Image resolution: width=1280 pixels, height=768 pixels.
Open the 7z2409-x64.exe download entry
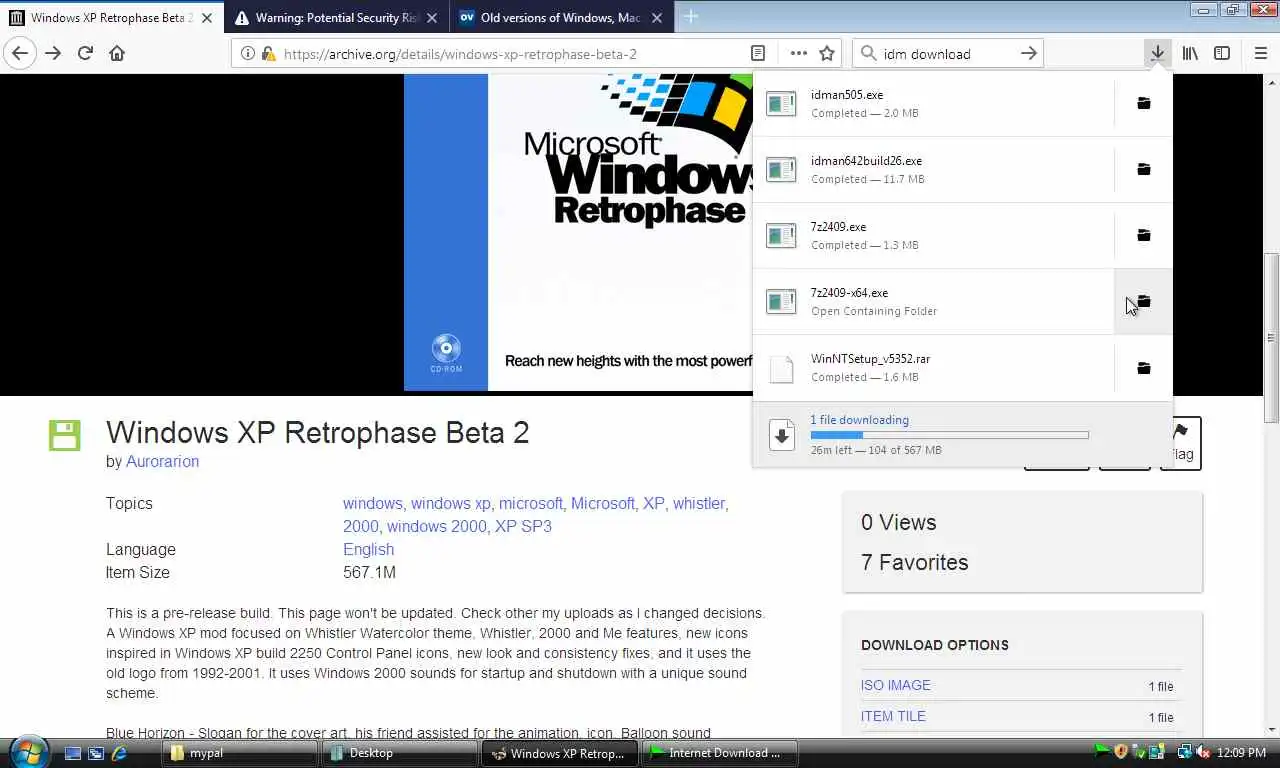click(x=933, y=301)
